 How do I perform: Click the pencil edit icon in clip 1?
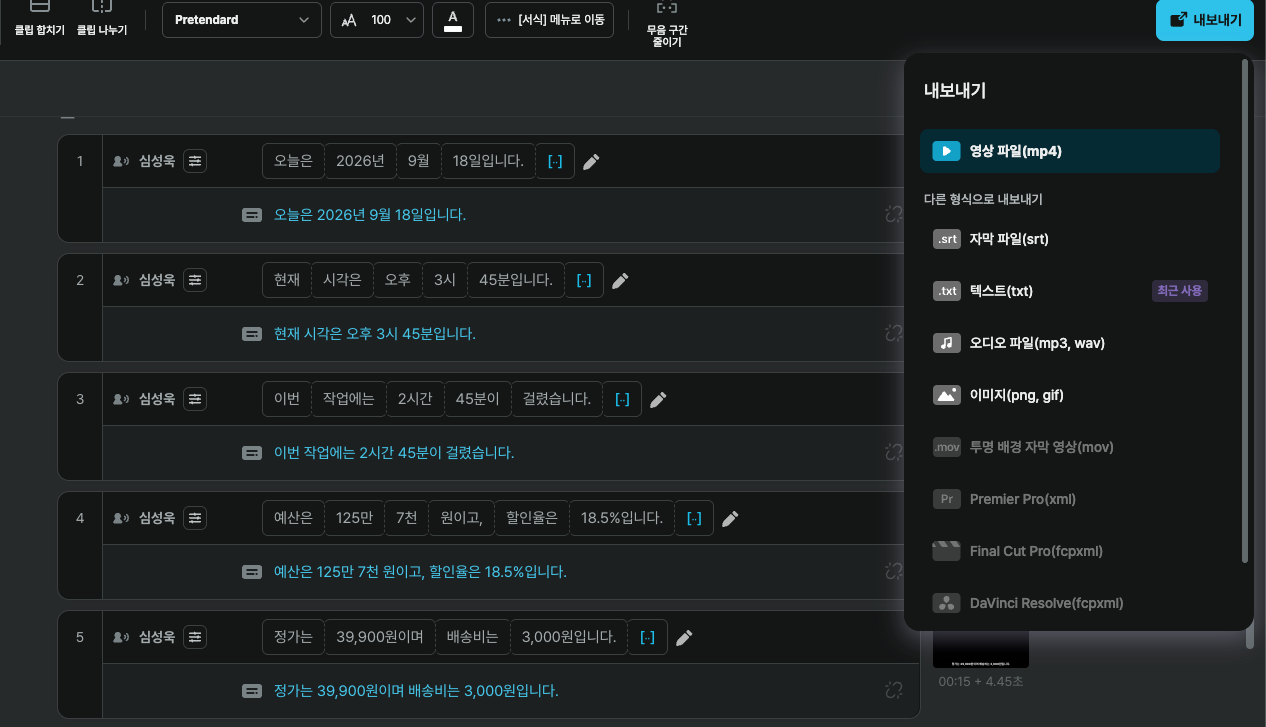click(591, 162)
